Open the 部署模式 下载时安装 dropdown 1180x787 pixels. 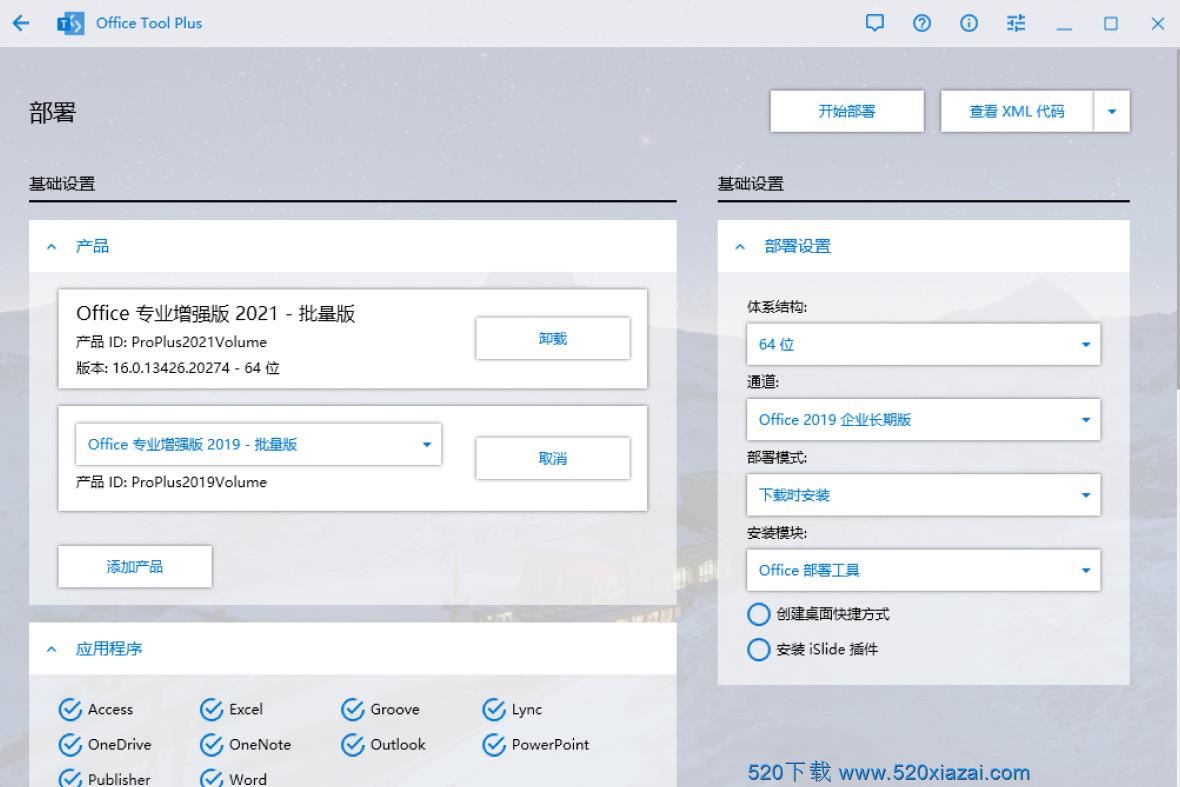[x=923, y=494]
